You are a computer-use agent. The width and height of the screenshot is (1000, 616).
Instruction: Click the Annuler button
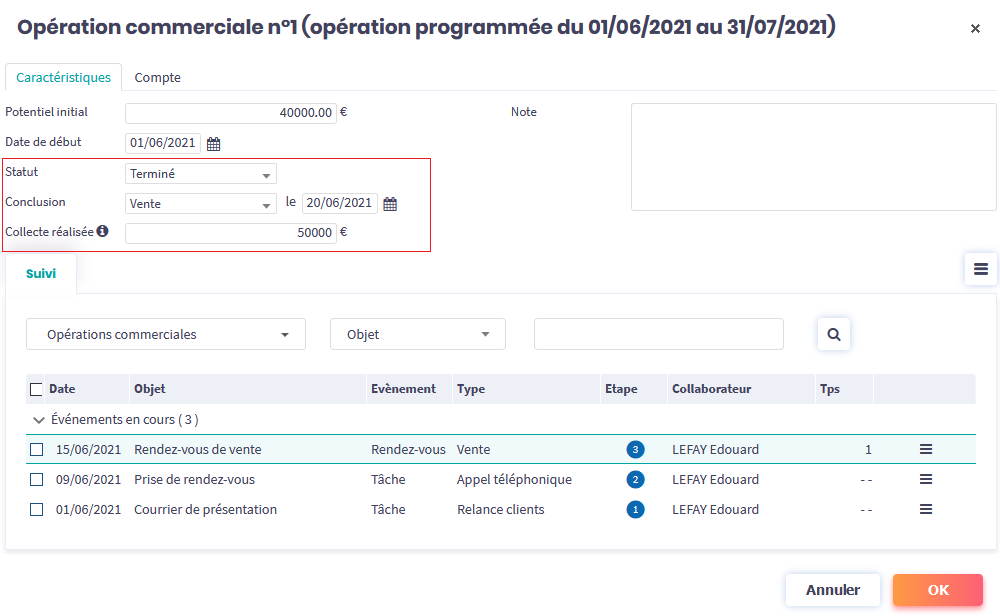click(x=832, y=590)
